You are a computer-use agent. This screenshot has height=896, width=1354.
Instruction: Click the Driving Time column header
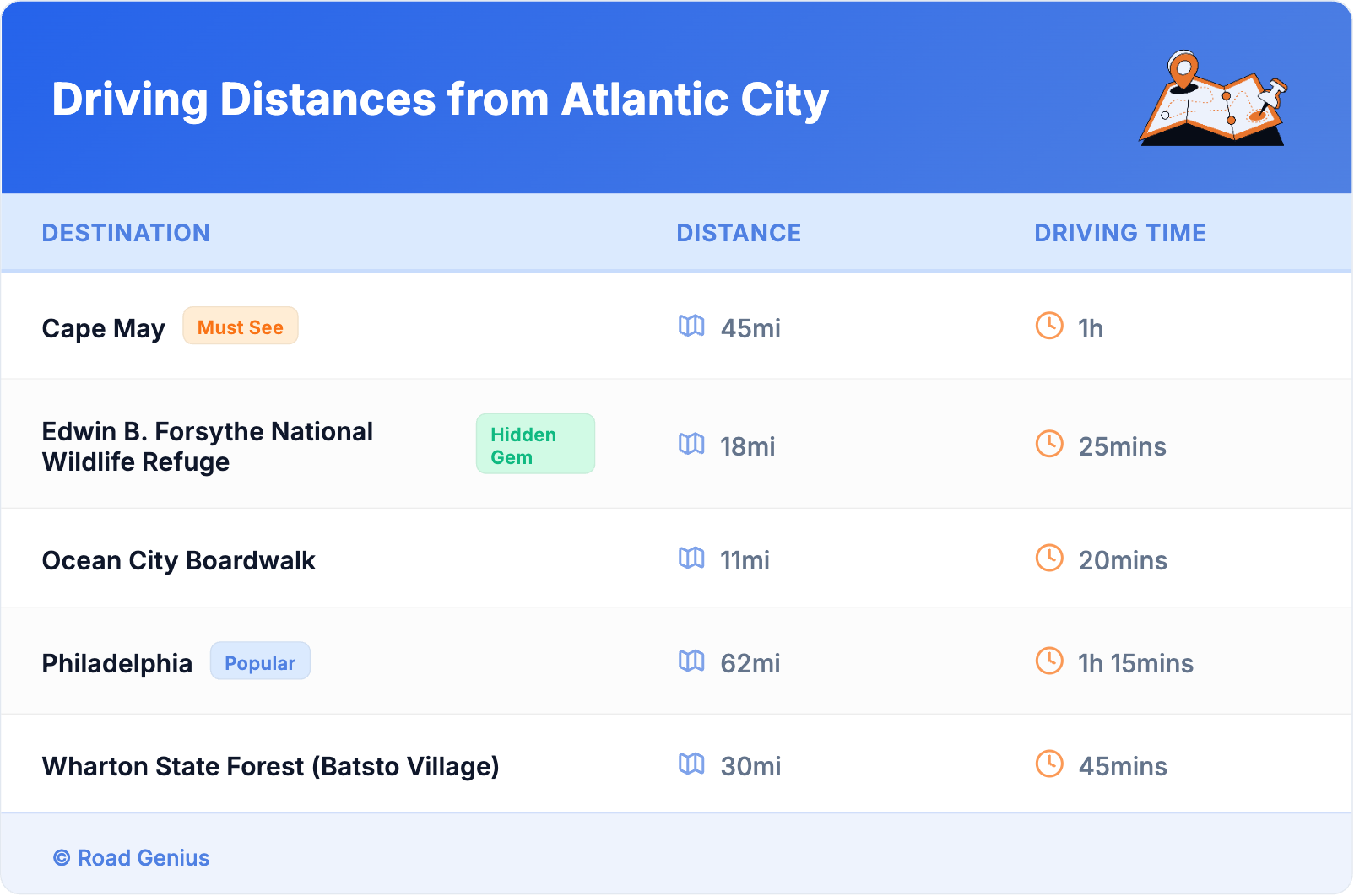coord(1120,233)
